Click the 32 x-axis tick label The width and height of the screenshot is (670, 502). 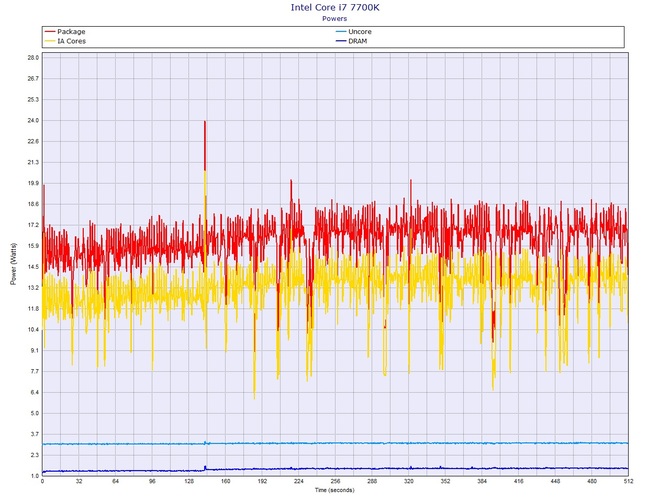(x=79, y=481)
